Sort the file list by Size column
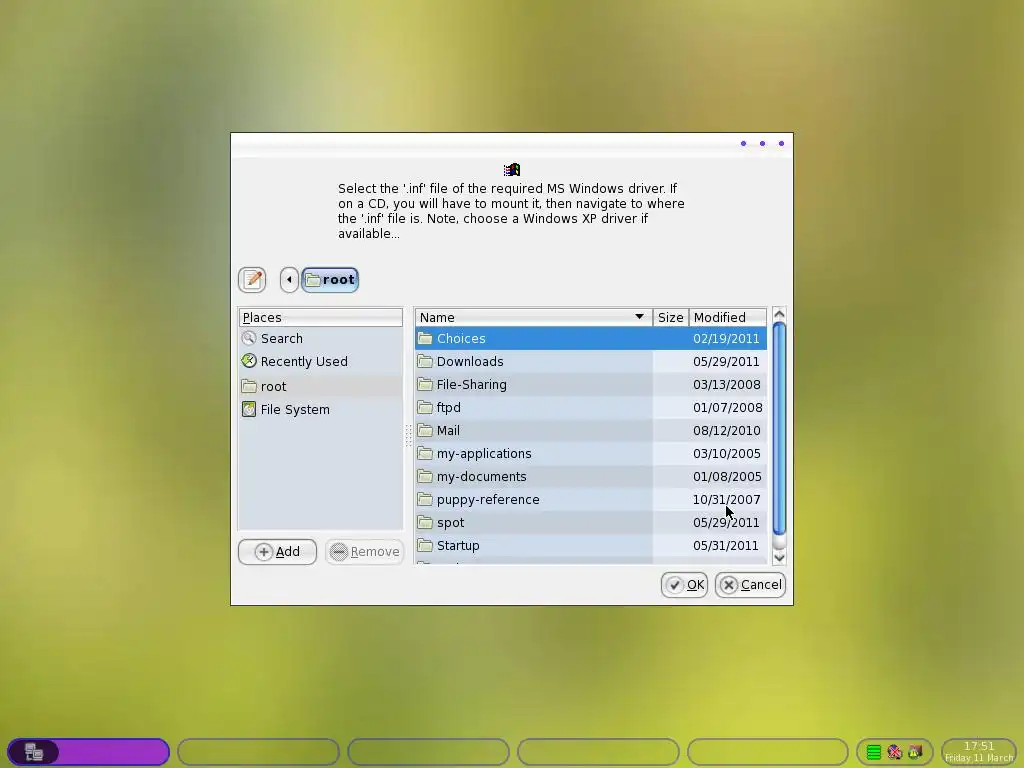 pos(671,317)
